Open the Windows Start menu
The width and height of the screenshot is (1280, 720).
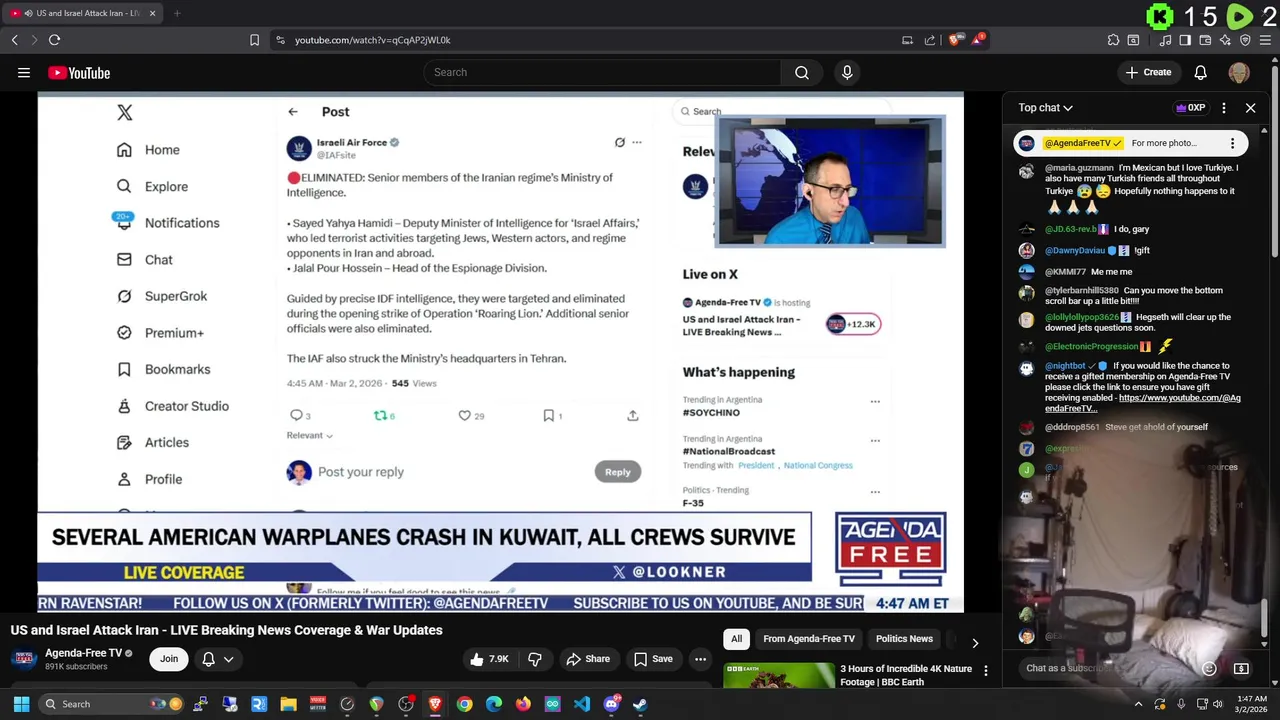pyautogui.click(x=21, y=704)
